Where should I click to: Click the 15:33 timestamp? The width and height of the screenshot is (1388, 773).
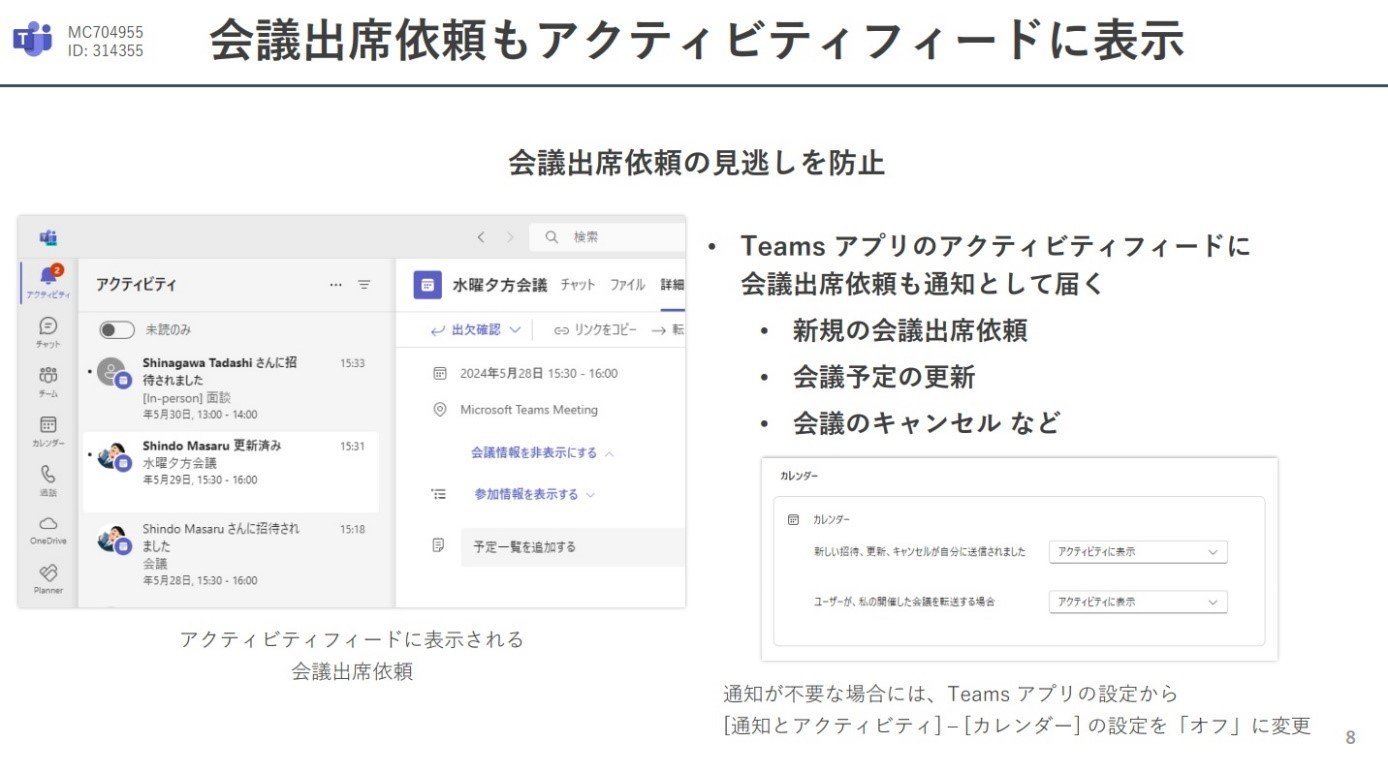[x=352, y=363]
